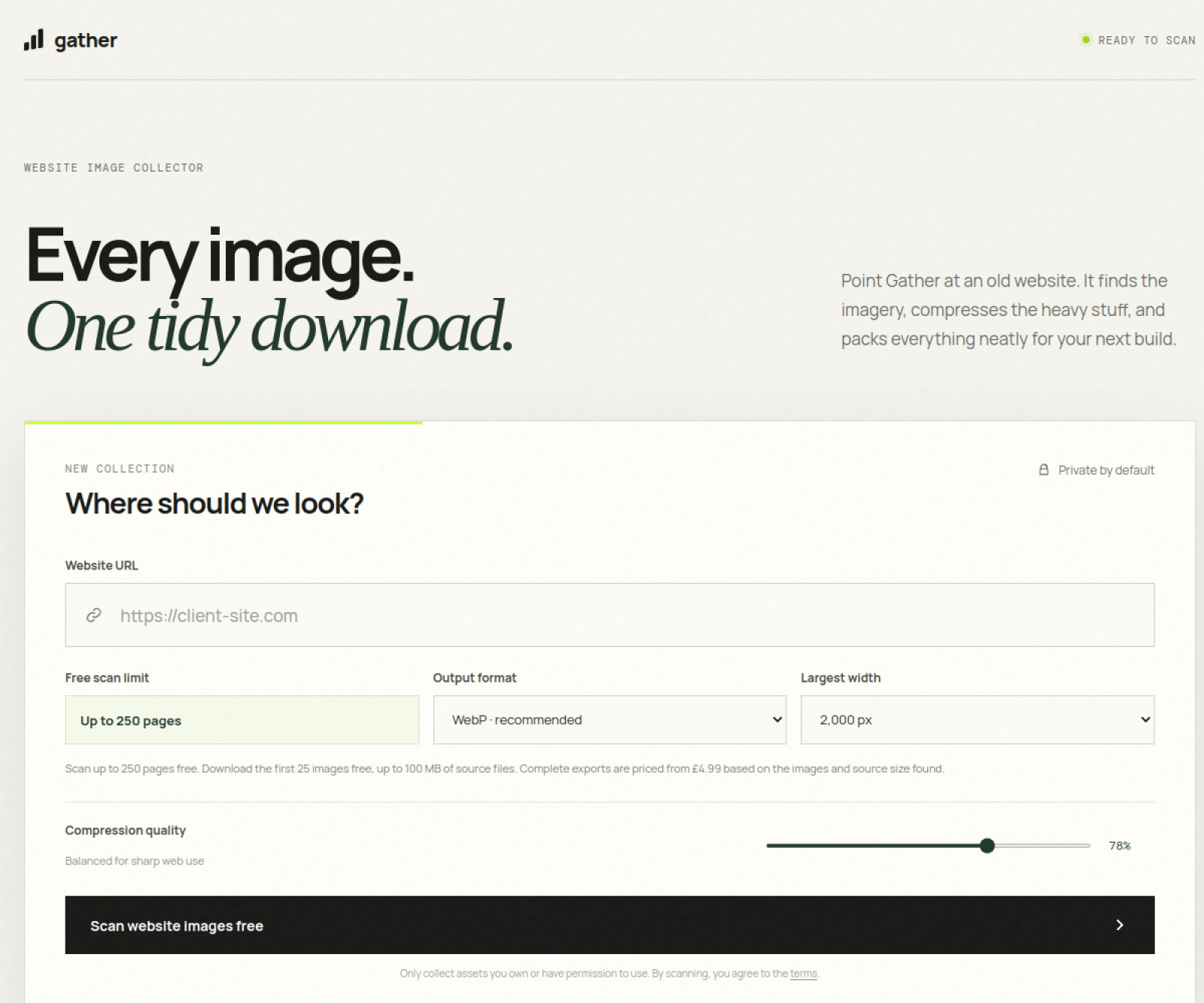The image size is (1204, 1003).
Task: Click the READY TO SCAN status text
Action: [1146, 41]
